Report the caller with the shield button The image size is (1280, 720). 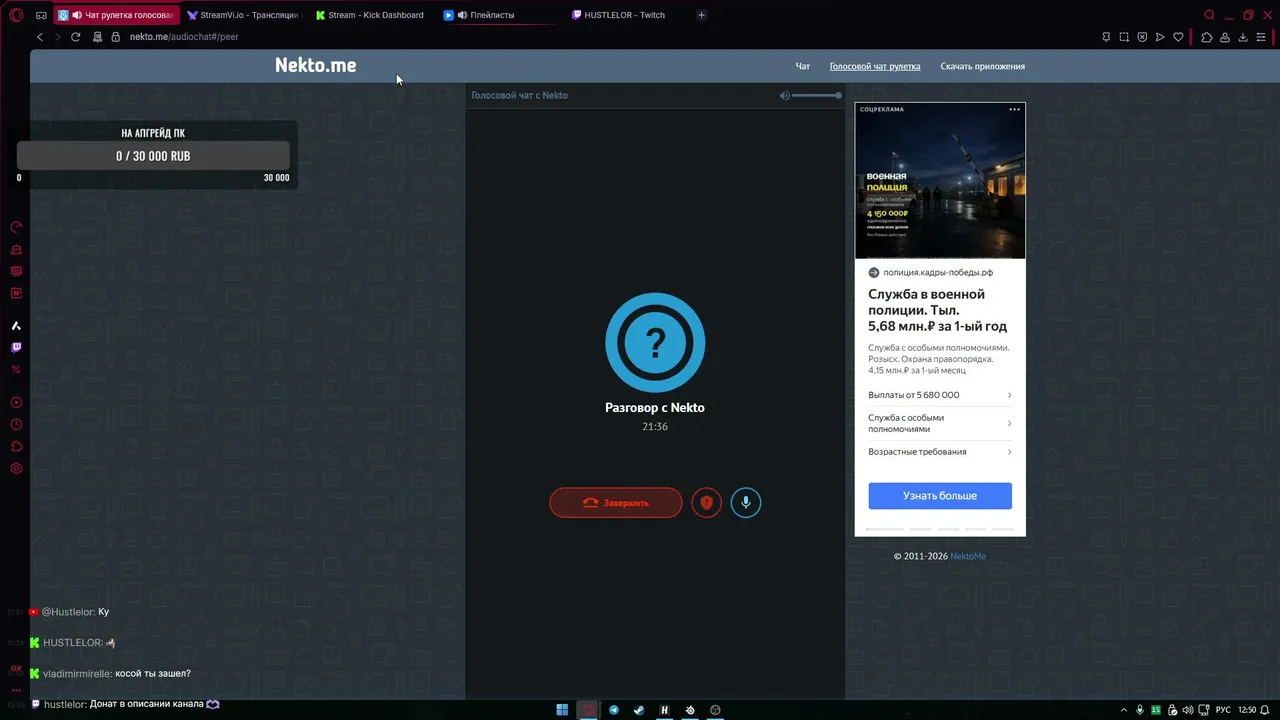pyautogui.click(x=706, y=502)
